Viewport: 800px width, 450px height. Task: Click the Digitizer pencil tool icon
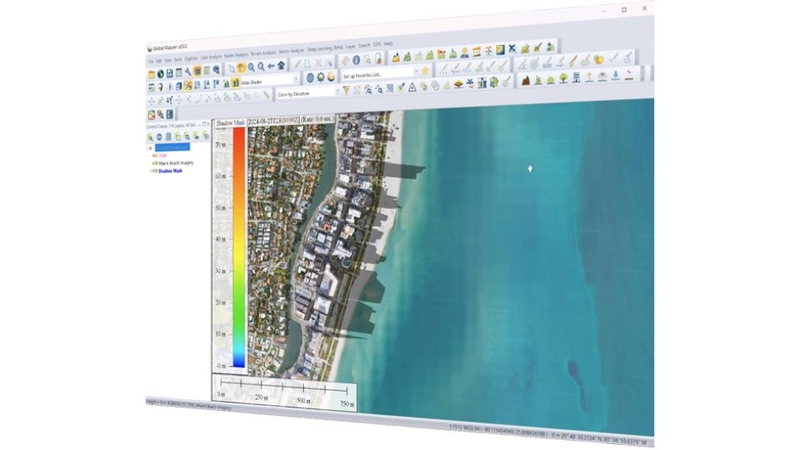[x=297, y=64]
